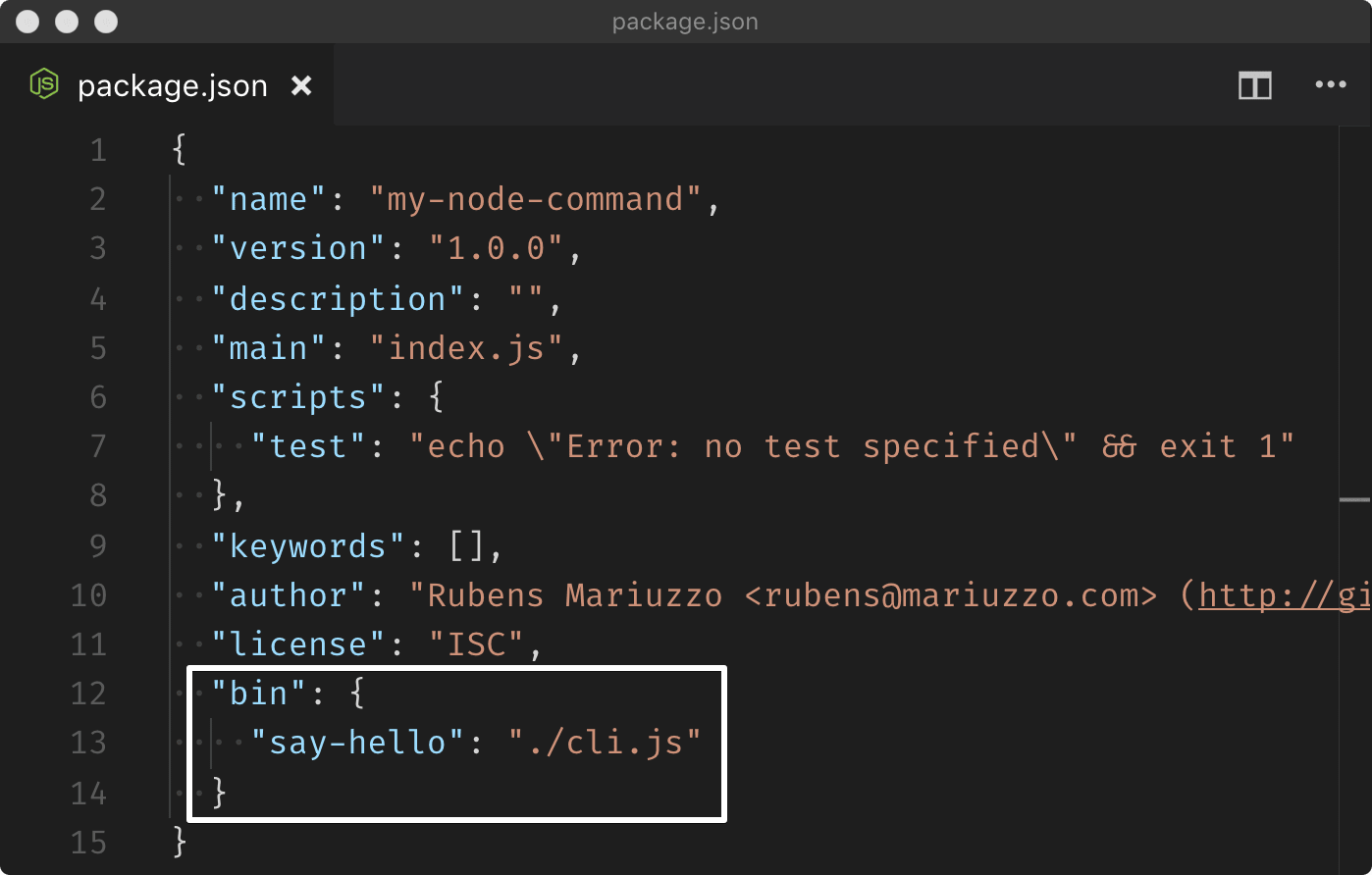
Task: Click the "ISC" license value
Action: tap(477, 644)
